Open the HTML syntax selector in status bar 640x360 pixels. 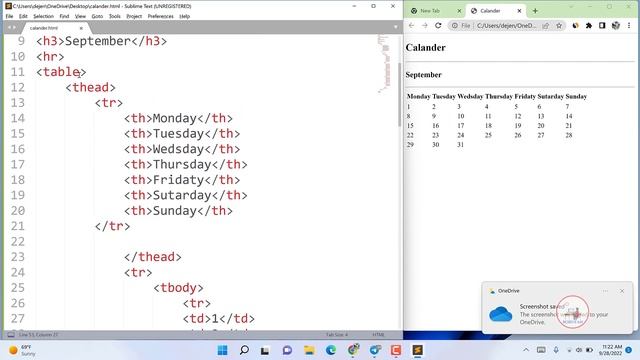click(378, 335)
